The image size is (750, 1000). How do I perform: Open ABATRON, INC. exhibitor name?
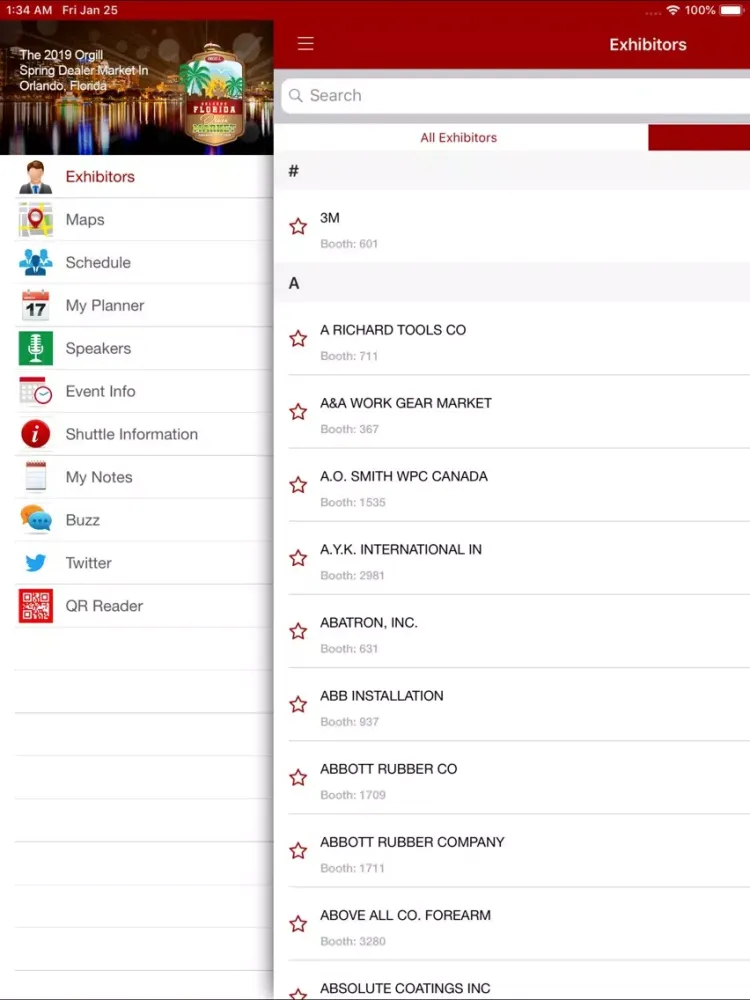[x=369, y=622]
